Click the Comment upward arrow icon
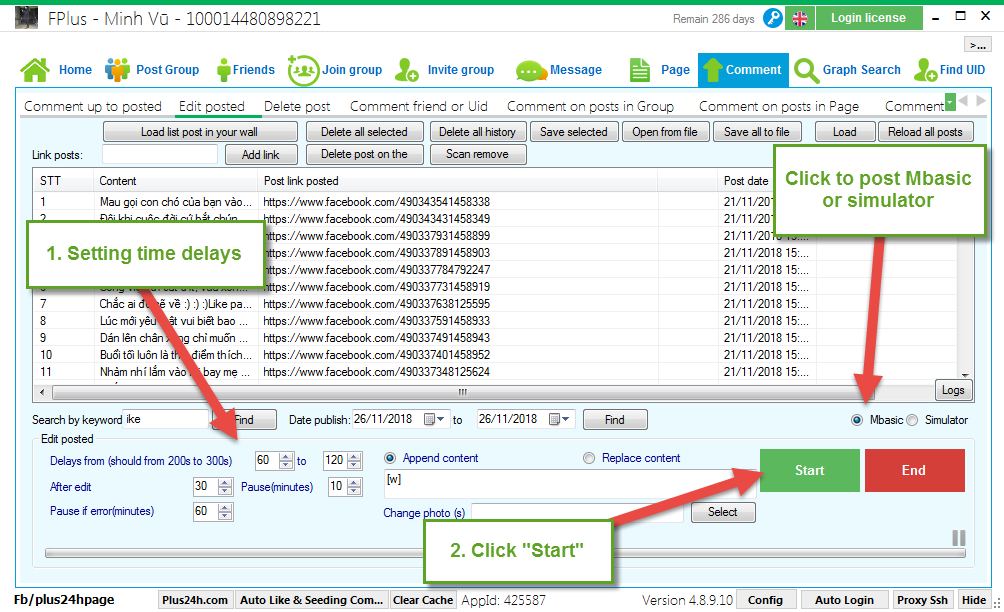The height and width of the screenshot is (612, 1004). 711,70
